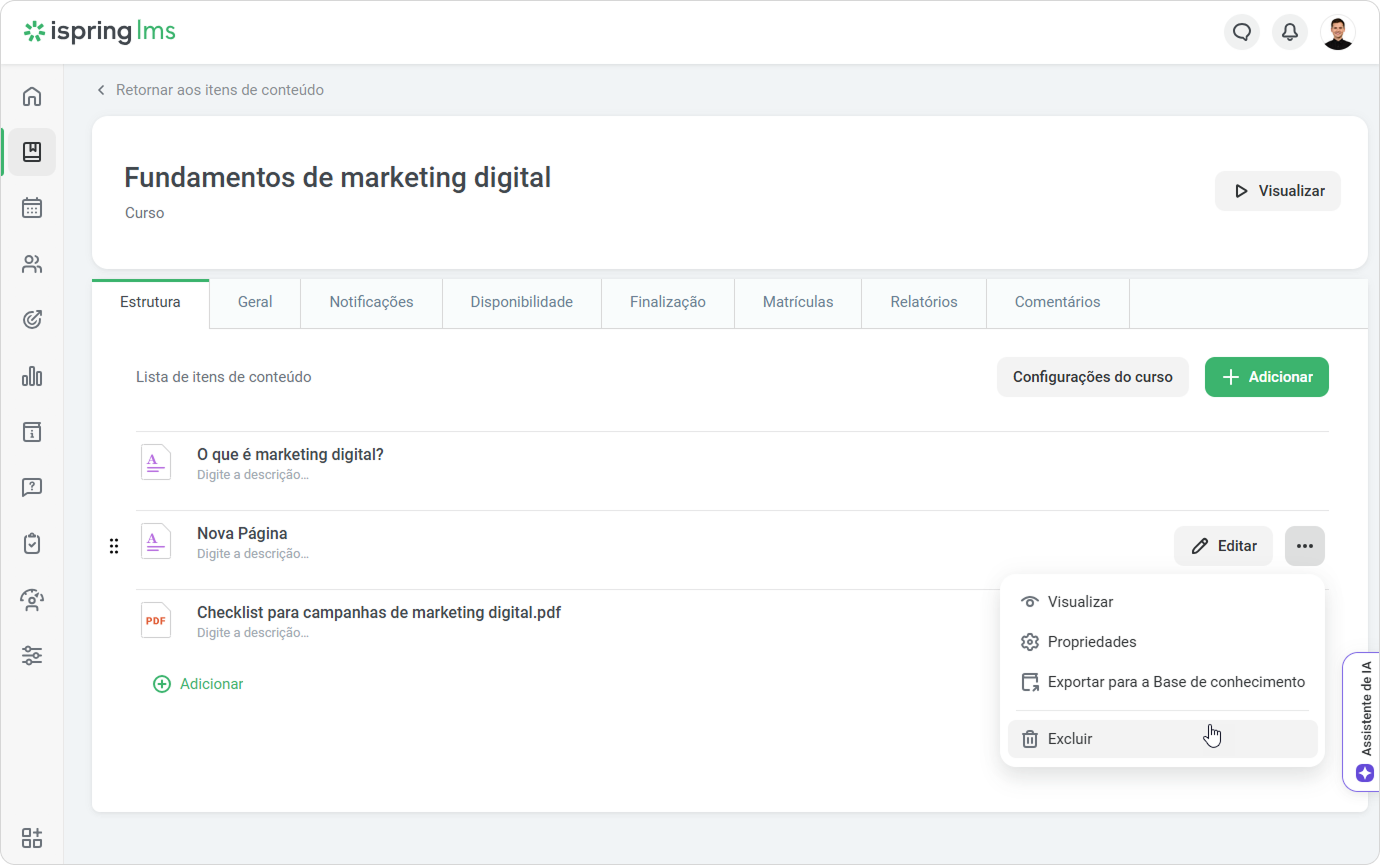Switch to the Disponibilidade tab

click(x=522, y=302)
